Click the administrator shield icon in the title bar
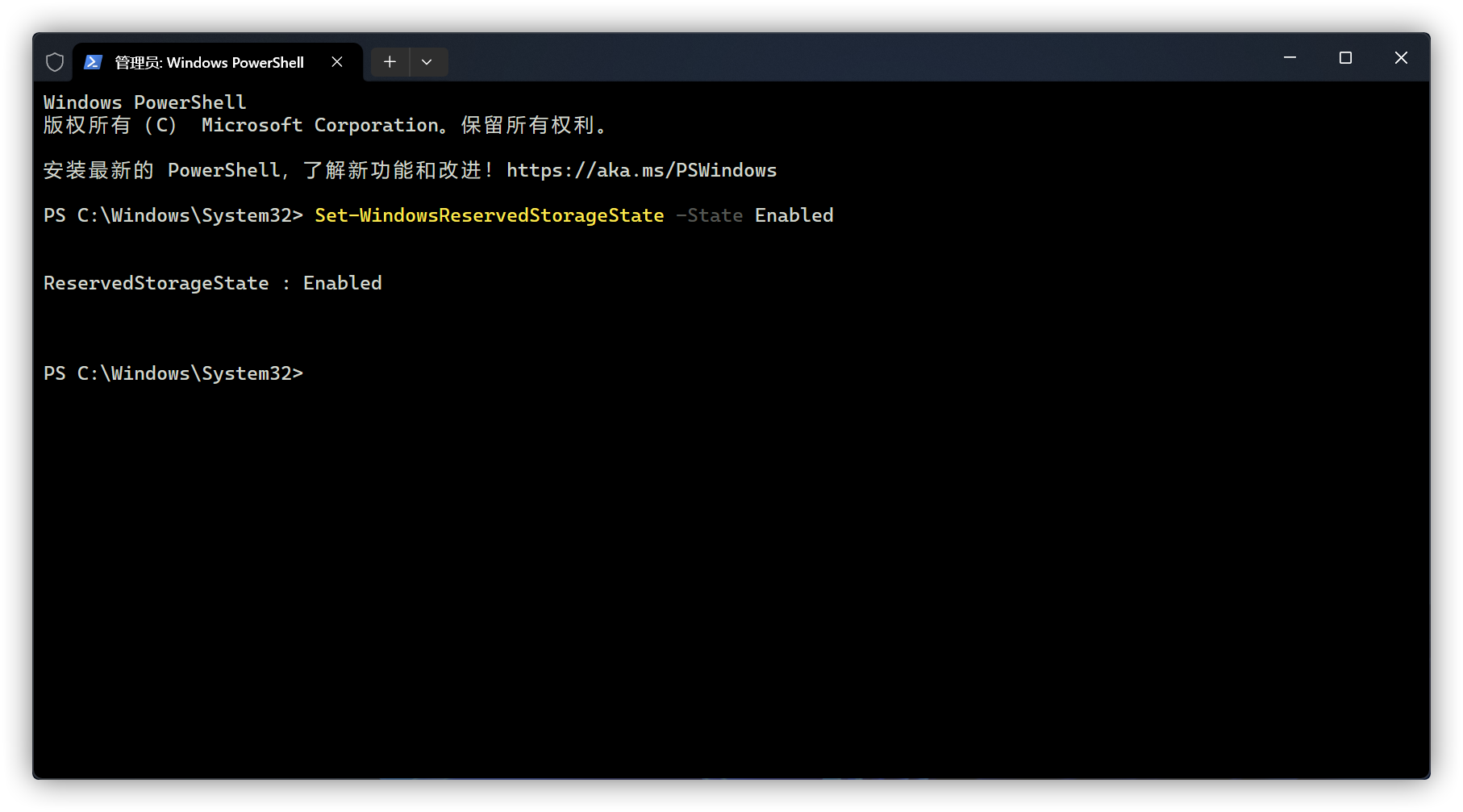The height and width of the screenshot is (812, 1463). point(54,61)
